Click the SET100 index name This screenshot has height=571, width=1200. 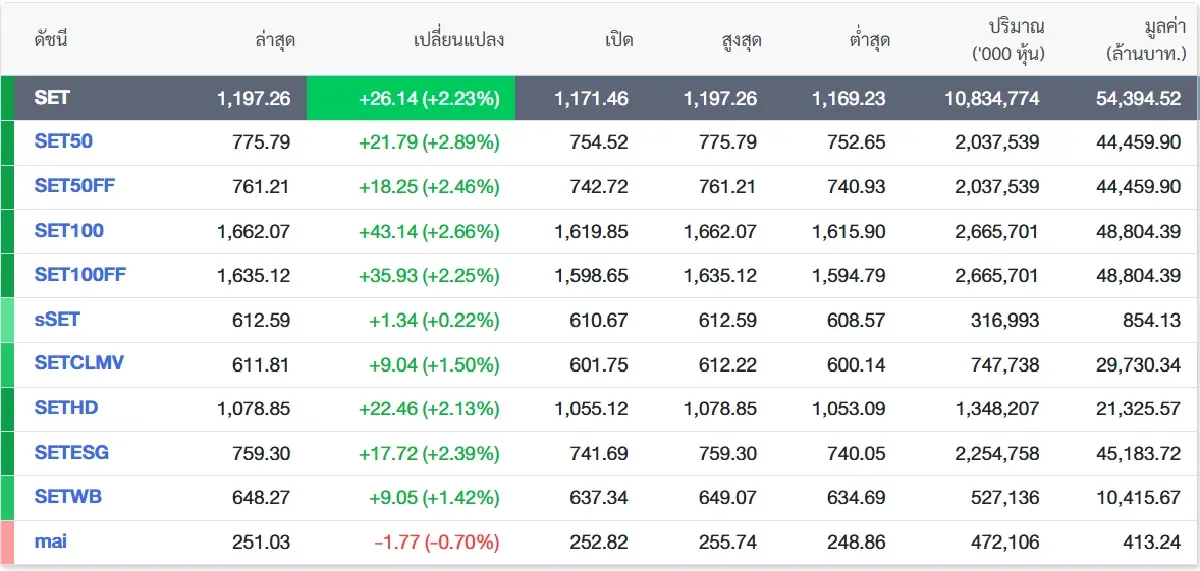[69, 231]
